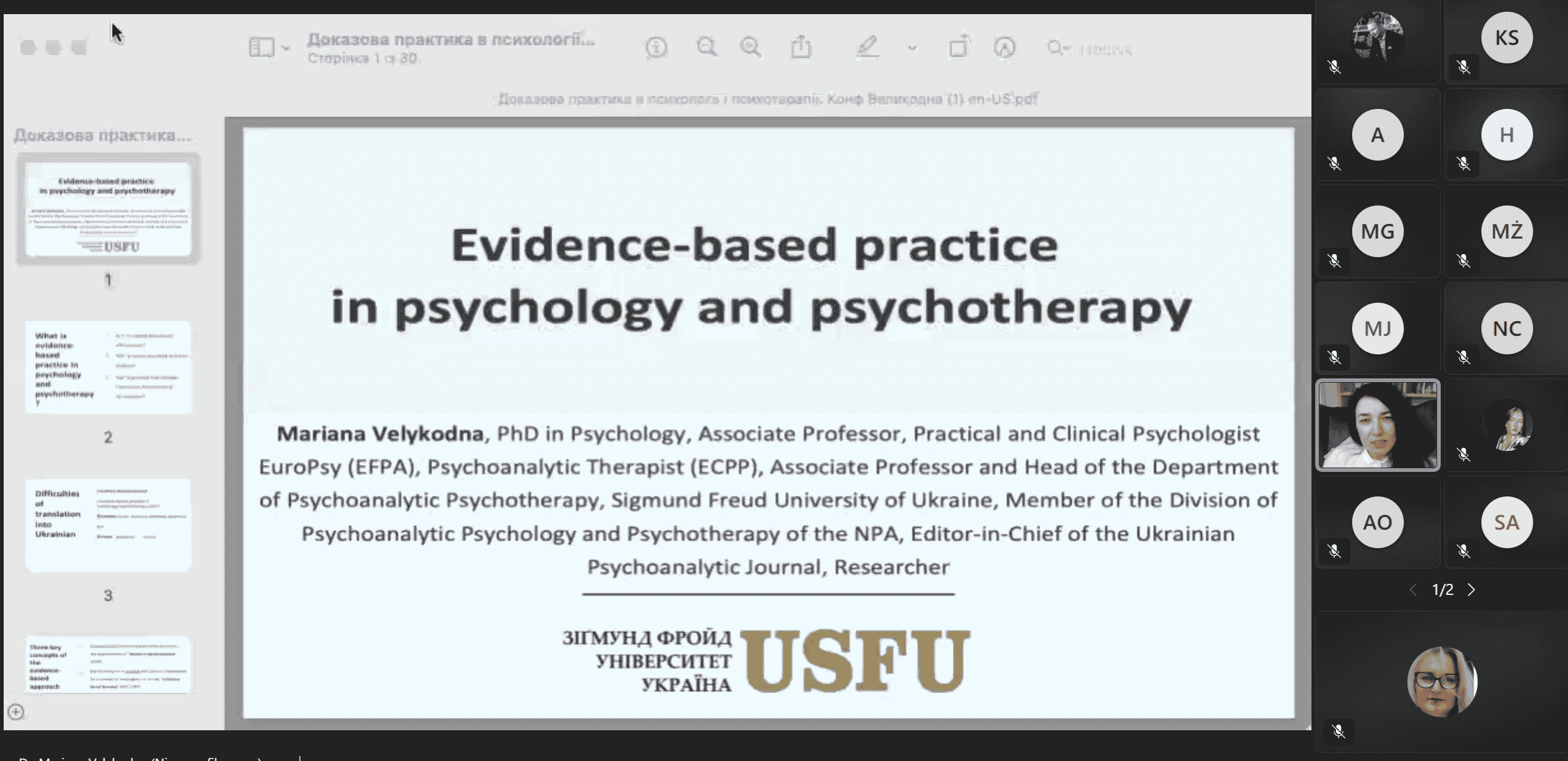This screenshot has height=761, width=1568.
Task: Select the highlight pen tool
Action: [x=867, y=47]
